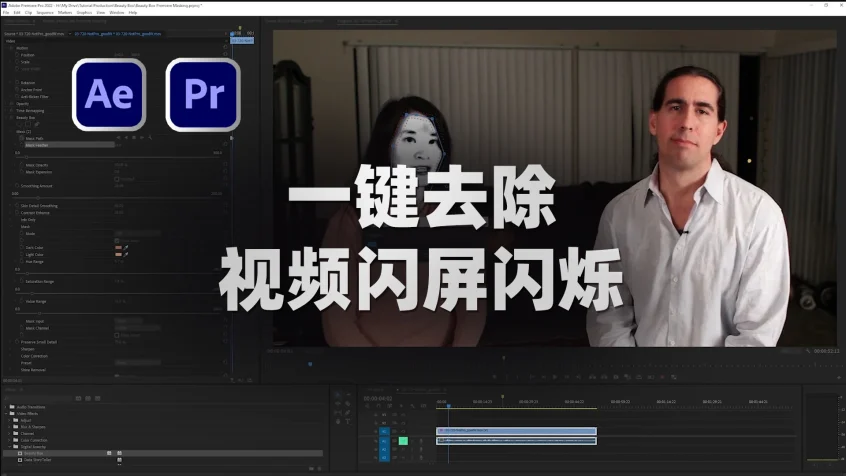Create rectangle mask under Beauty Box

click(28, 124)
